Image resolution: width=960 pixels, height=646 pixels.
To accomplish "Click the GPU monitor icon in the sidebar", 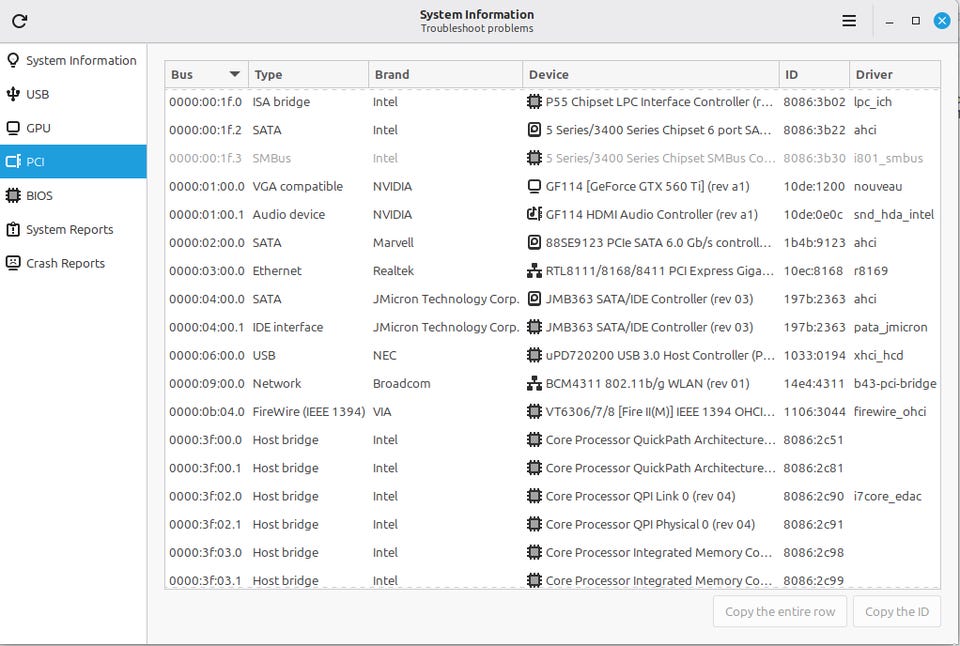I will click(x=13, y=128).
